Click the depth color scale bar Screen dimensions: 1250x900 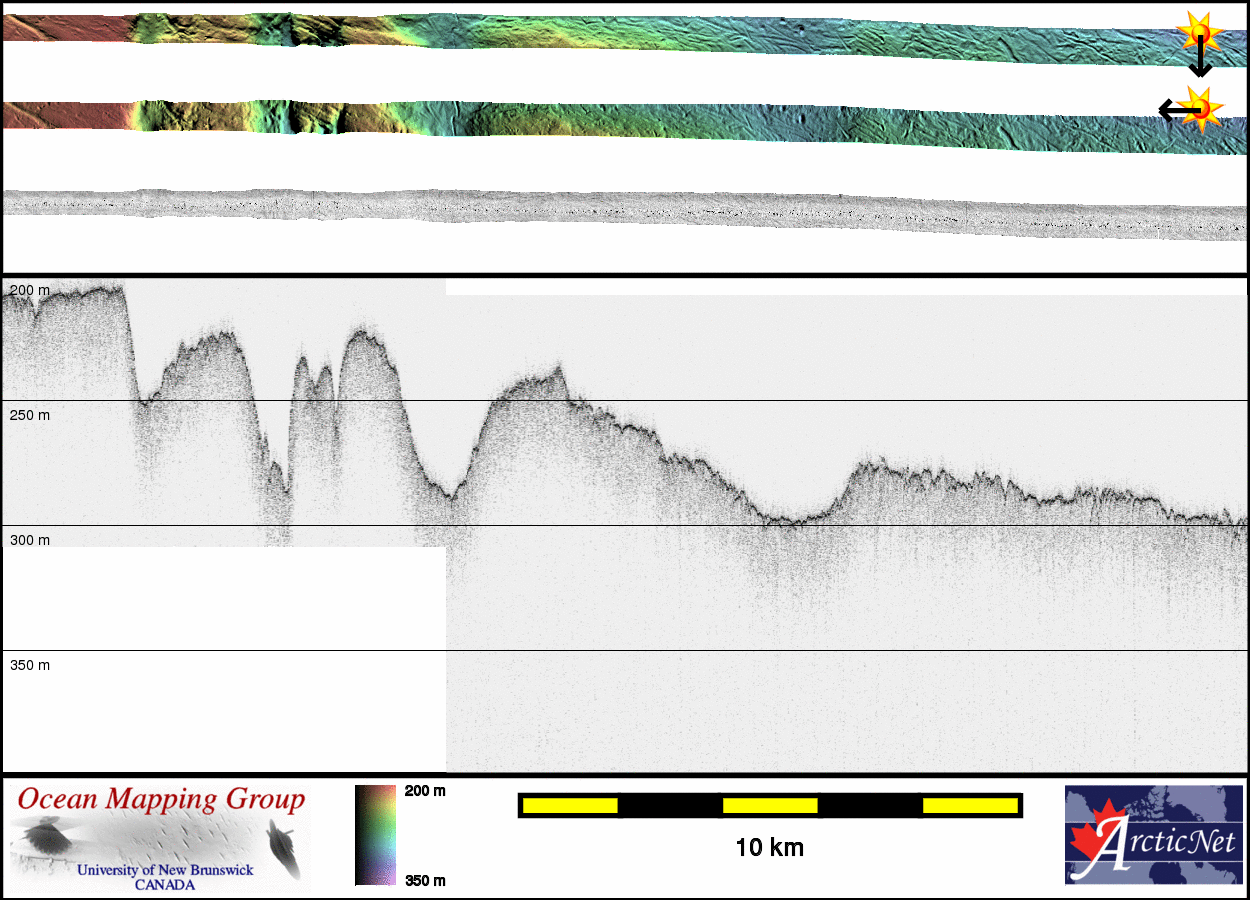375,835
